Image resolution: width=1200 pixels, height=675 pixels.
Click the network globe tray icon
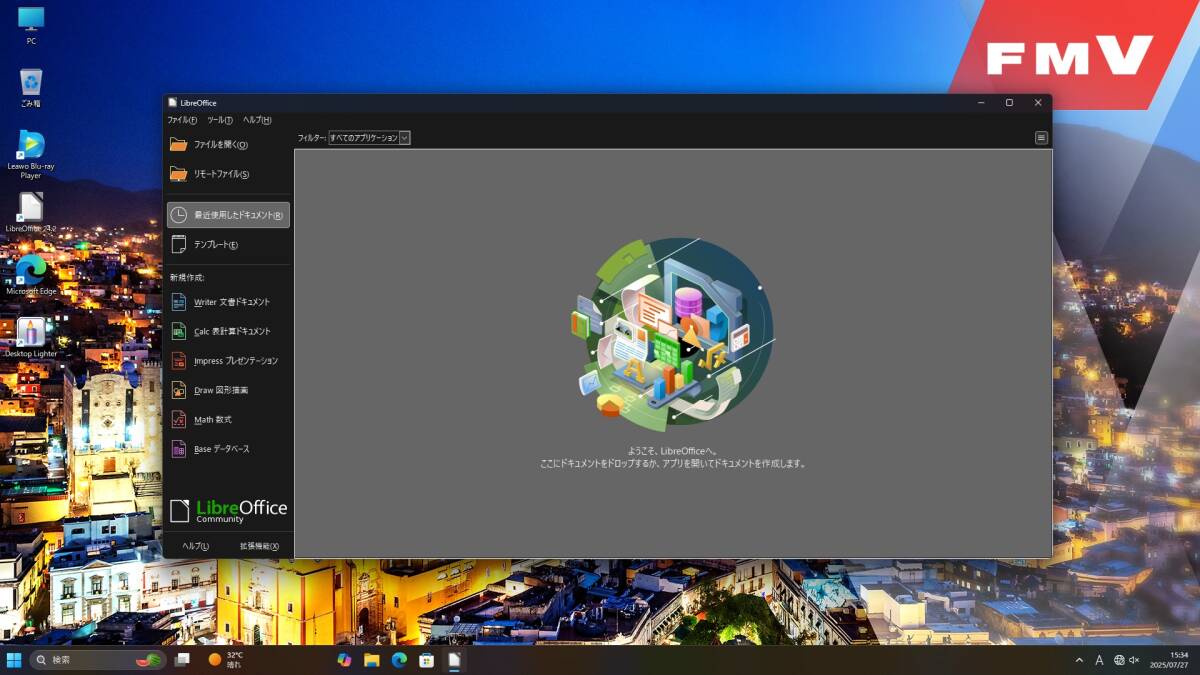pyautogui.click(x=1119, y=660)
